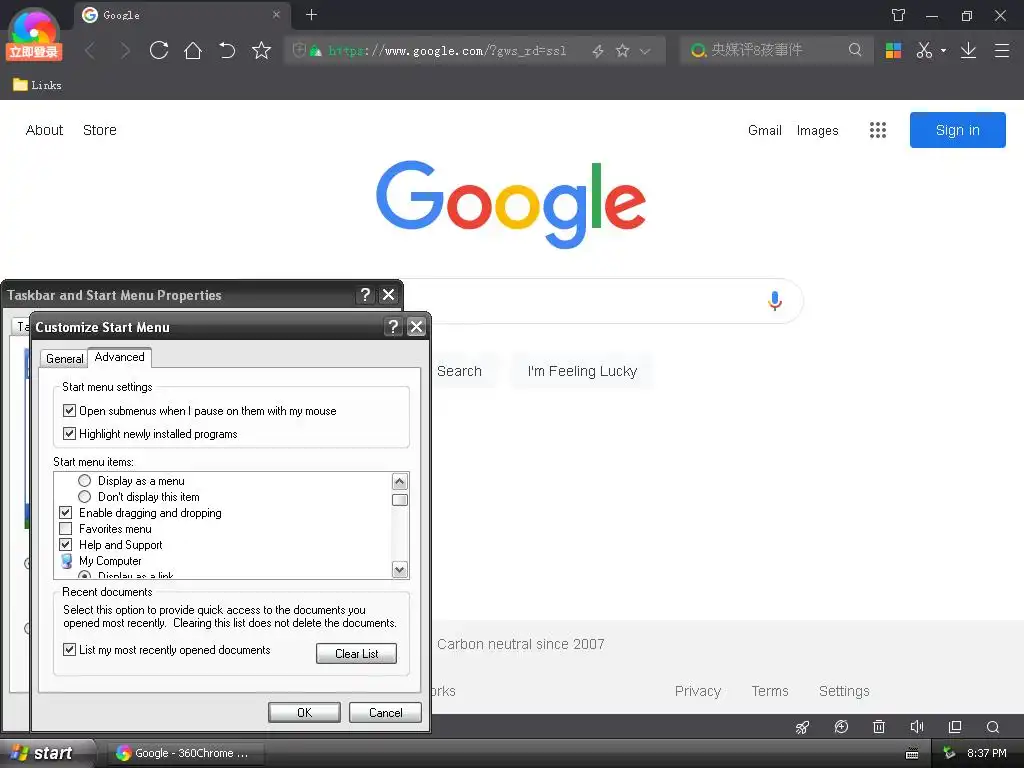Click the magnifier icon in the search box
The height and width of the screenshot is (768, 1024).
[855, 50]
